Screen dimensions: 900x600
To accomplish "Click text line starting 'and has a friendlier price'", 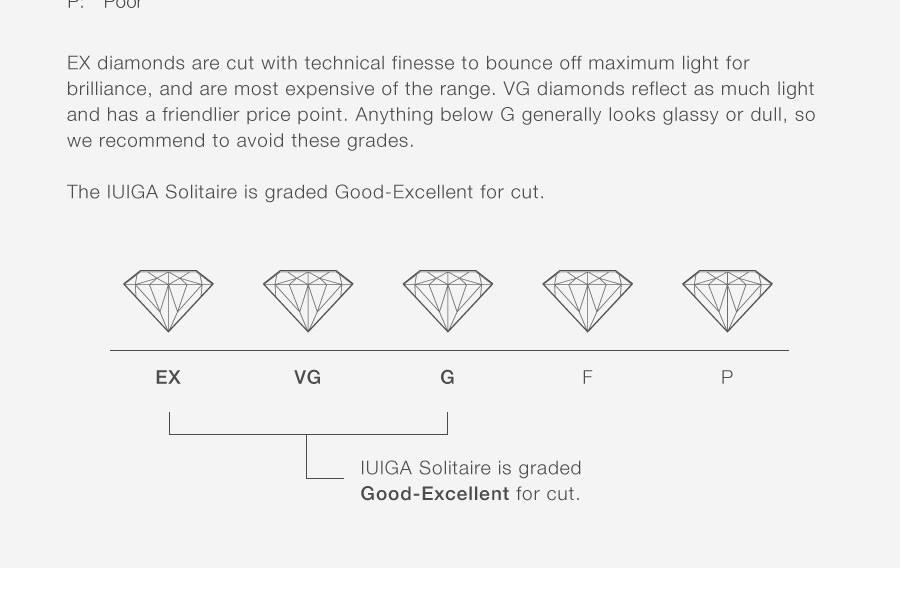I will click(441, 114).
